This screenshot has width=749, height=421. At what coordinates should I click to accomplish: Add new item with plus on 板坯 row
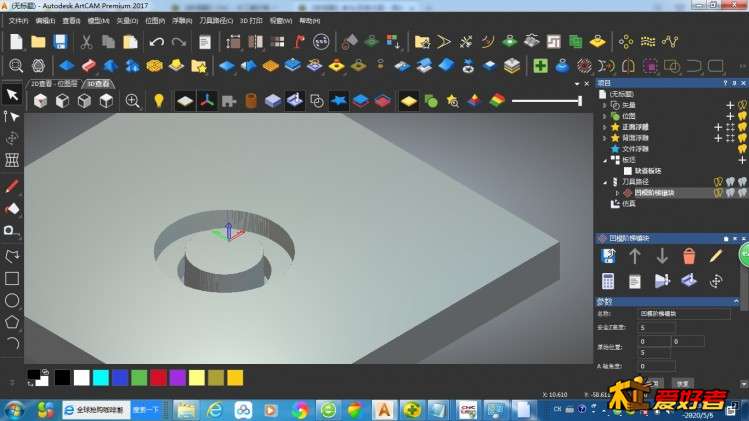click(x=742, y=160)
